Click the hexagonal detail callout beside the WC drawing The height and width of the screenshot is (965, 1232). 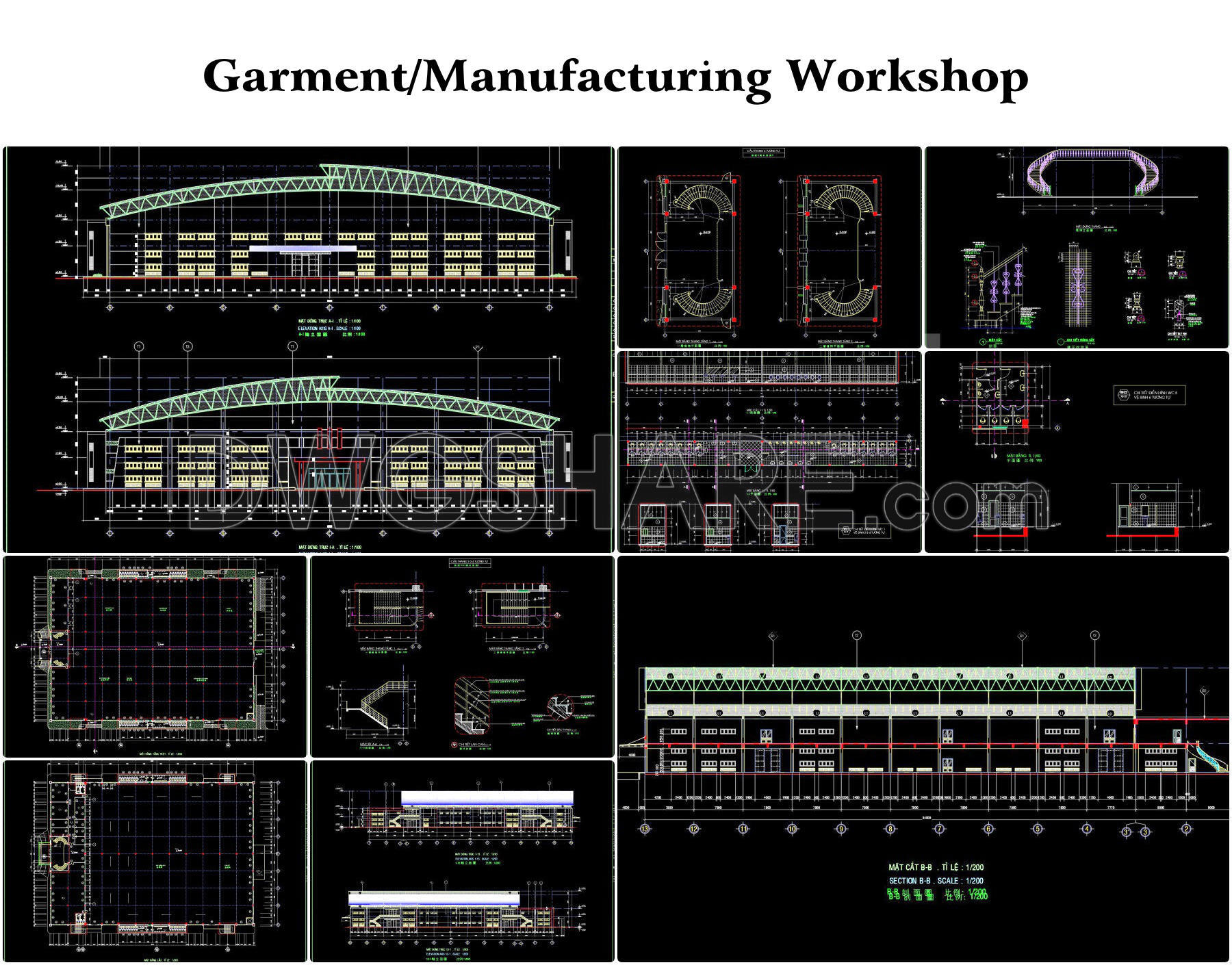coord(1123,394)
